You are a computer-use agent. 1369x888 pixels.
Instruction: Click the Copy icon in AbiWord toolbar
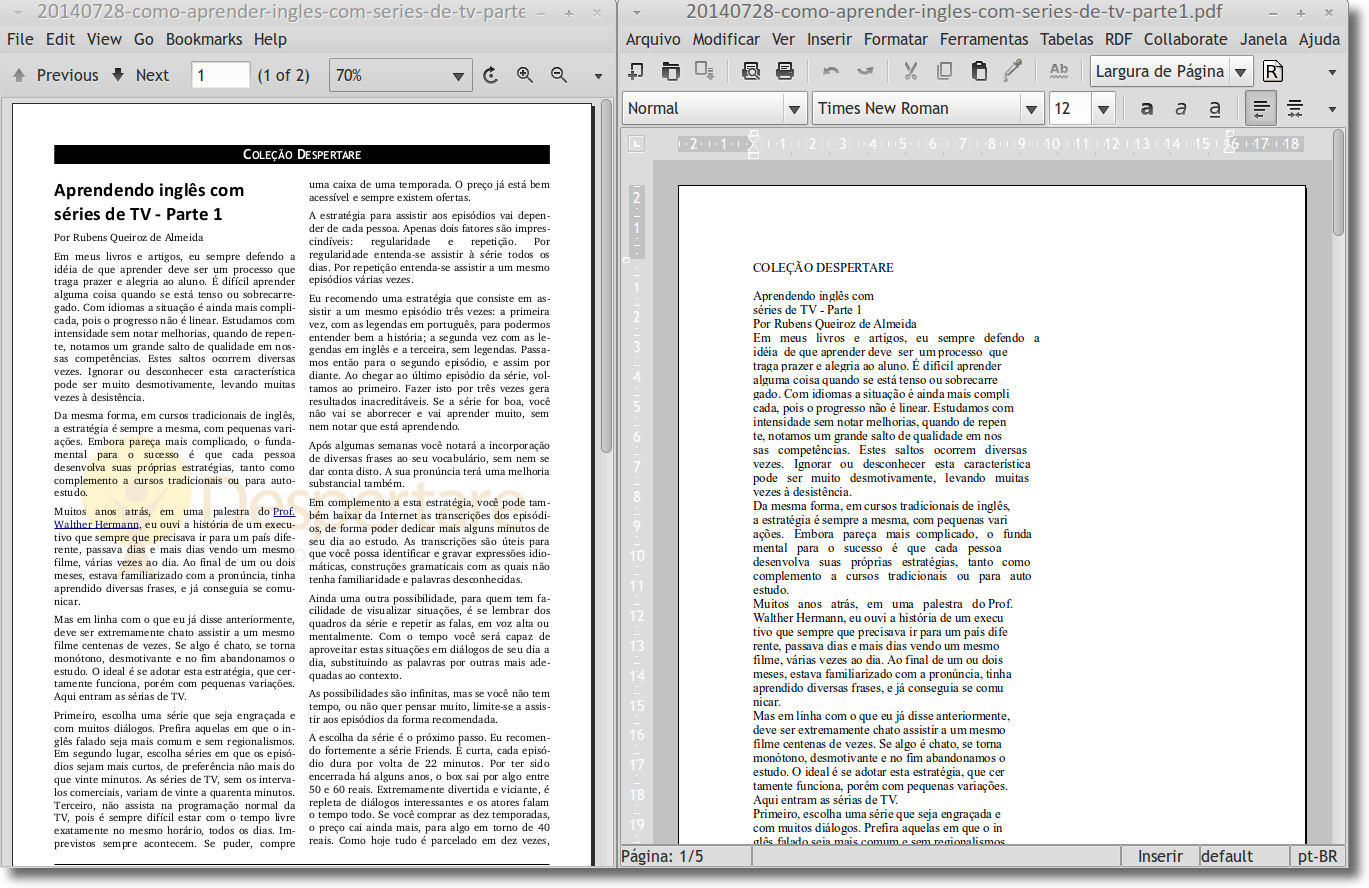(944, 71)
